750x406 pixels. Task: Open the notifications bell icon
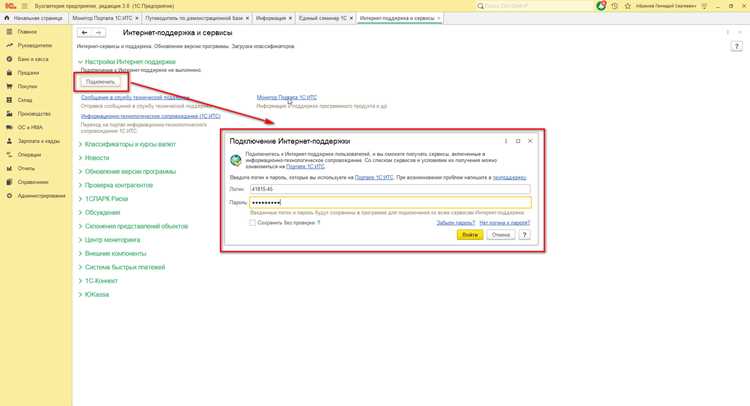pos(601,6)
